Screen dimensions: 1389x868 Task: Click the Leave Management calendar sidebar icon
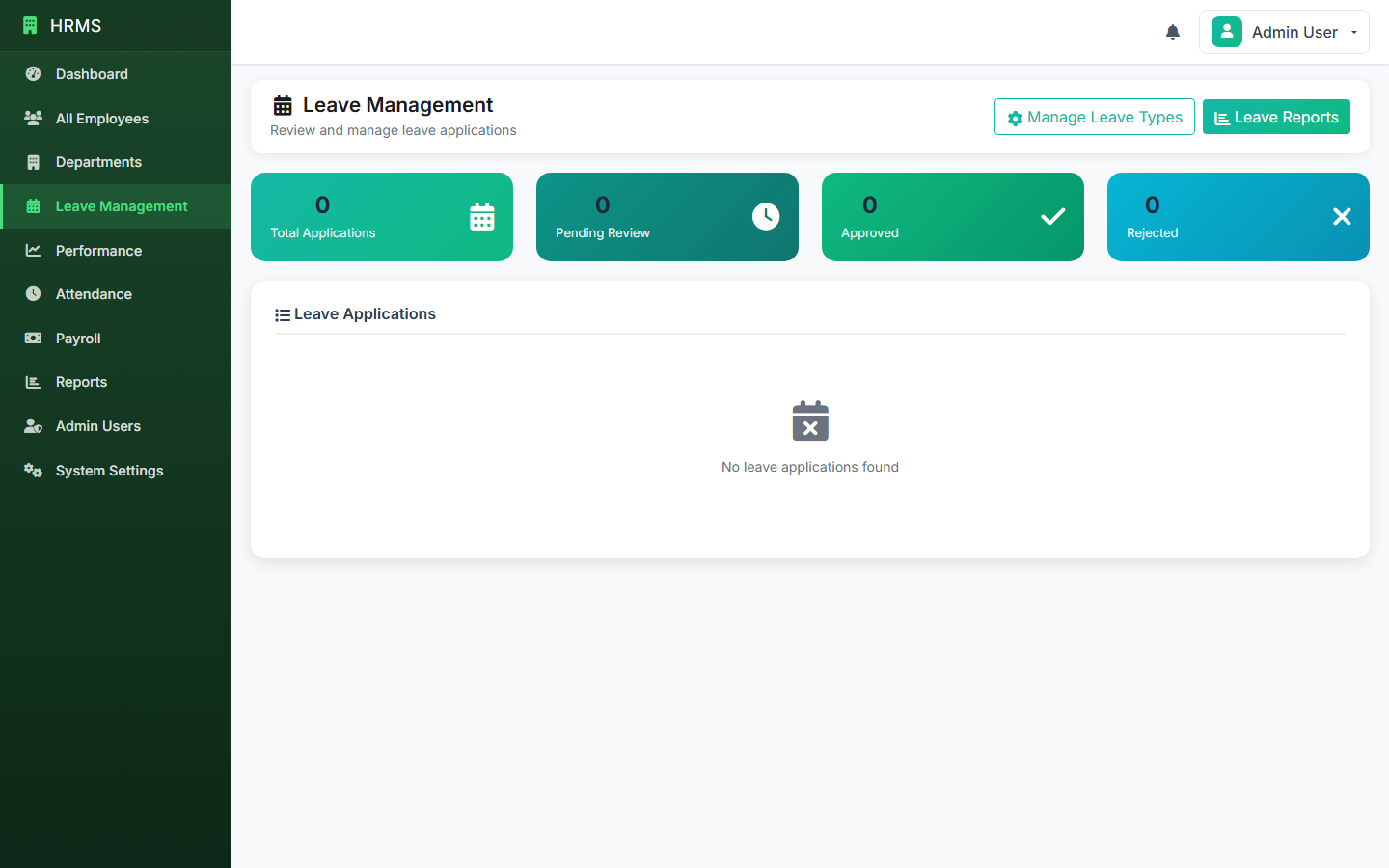[33, 206]
